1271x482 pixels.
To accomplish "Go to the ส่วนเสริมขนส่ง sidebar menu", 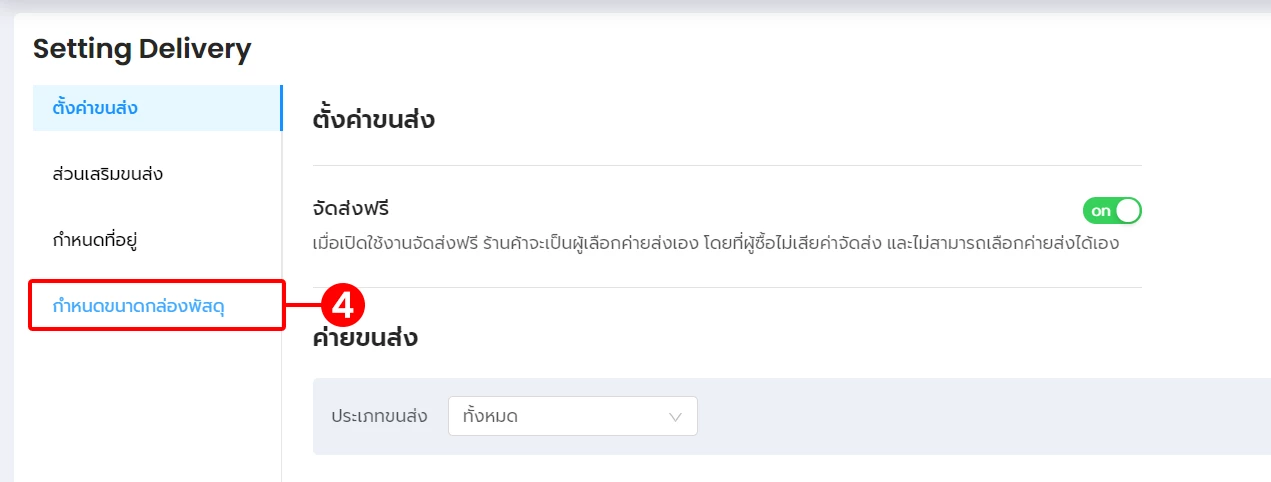I will (108, 174).
